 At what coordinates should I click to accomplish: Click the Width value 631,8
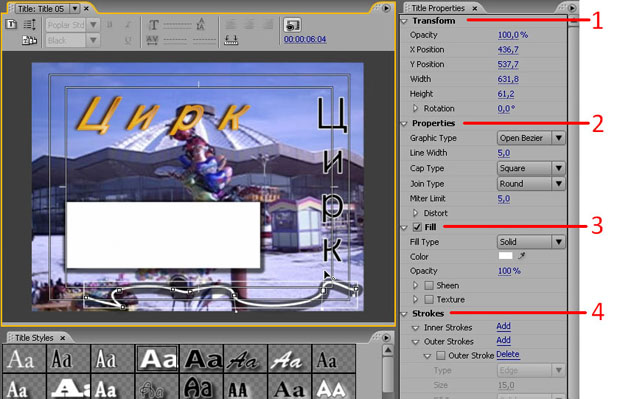pos(508,79)
